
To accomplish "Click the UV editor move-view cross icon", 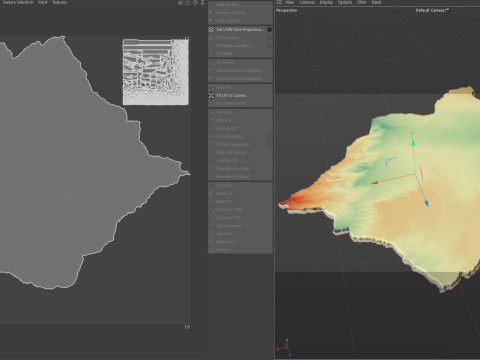I will (195, 2).
